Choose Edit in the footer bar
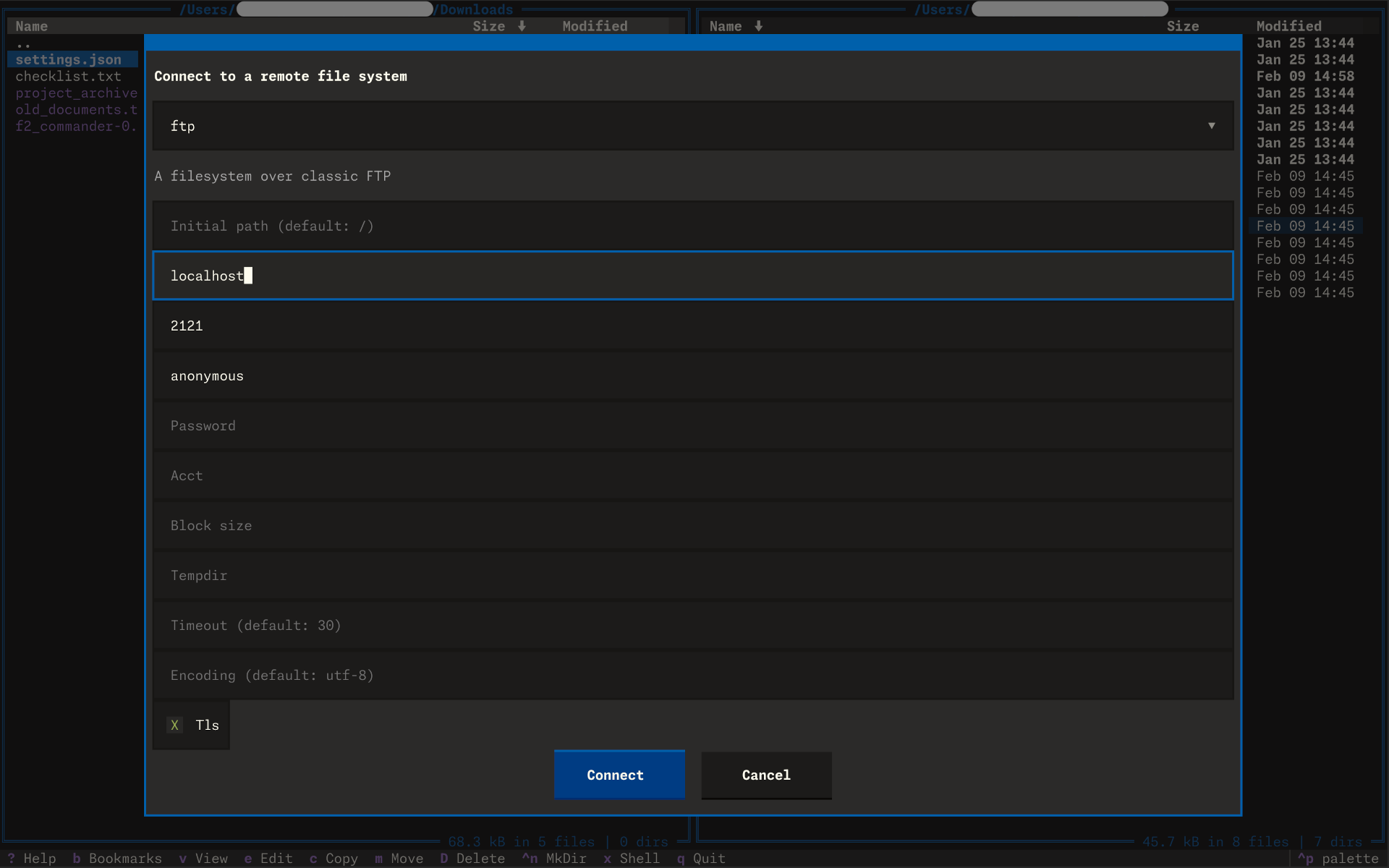Screen dimensions: 1389x868 268,859
